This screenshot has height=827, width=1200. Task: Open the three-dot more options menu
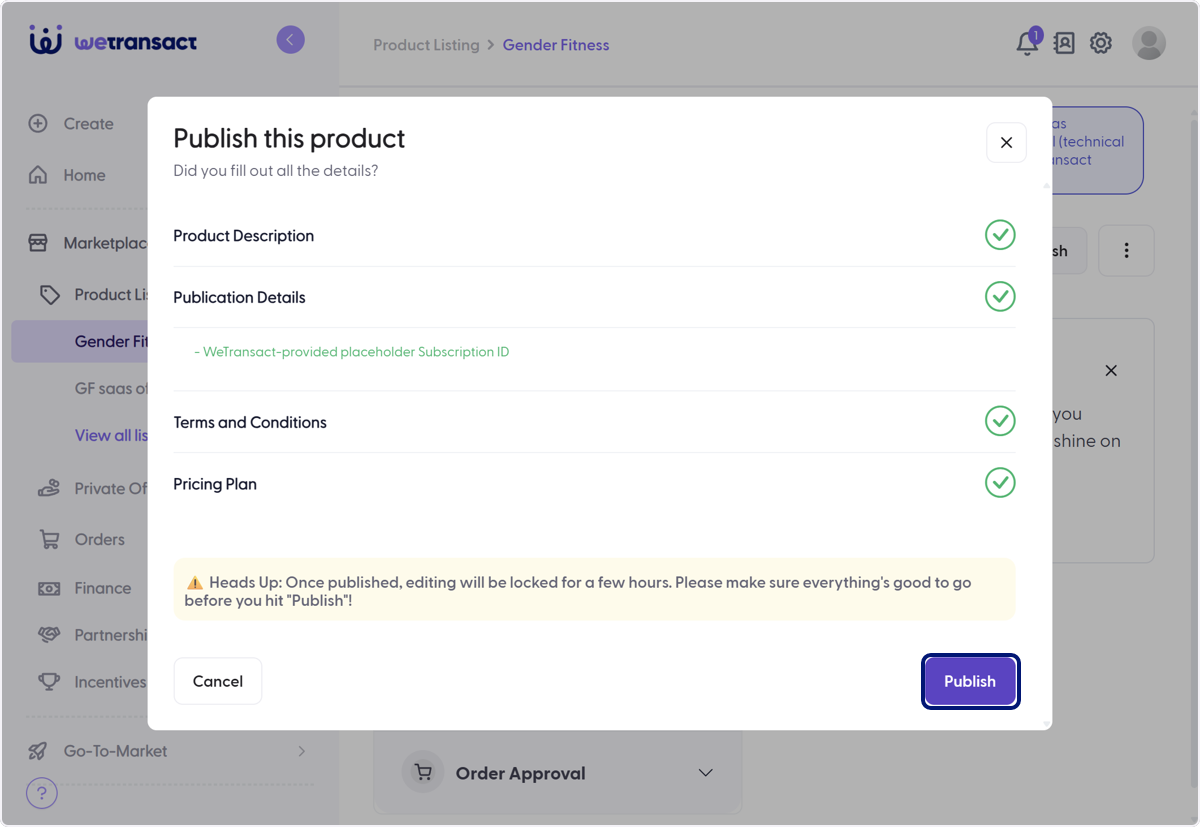tap(1126, 251)
